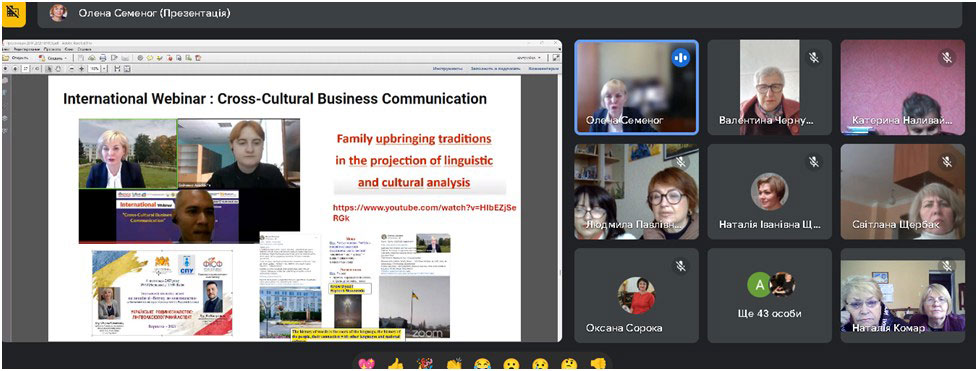Click muted mic on Оксана Сорока tile
The width and height of the screenshot is (978, 371).
pos(680,266)
